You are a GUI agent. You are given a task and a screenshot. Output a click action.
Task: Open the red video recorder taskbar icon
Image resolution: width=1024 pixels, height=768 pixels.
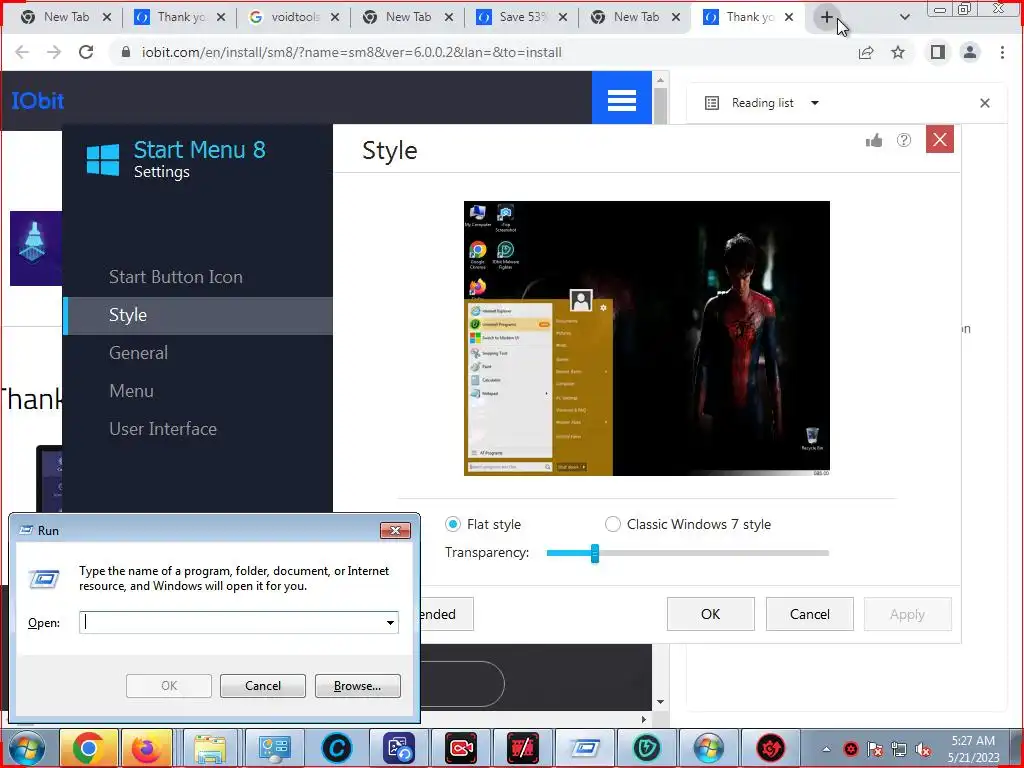point(460,748)
